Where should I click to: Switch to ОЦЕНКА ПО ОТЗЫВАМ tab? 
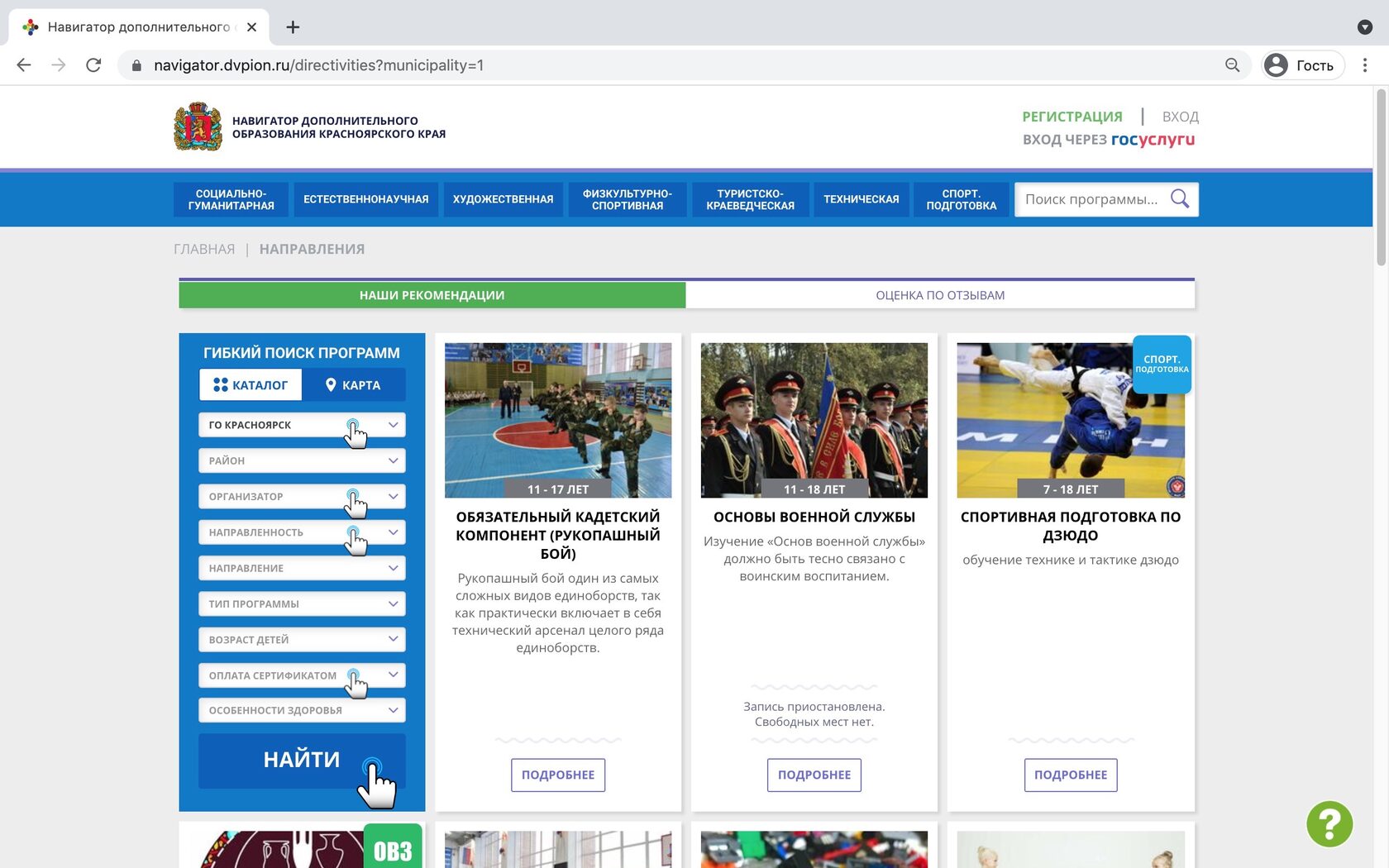click(940, 295)
